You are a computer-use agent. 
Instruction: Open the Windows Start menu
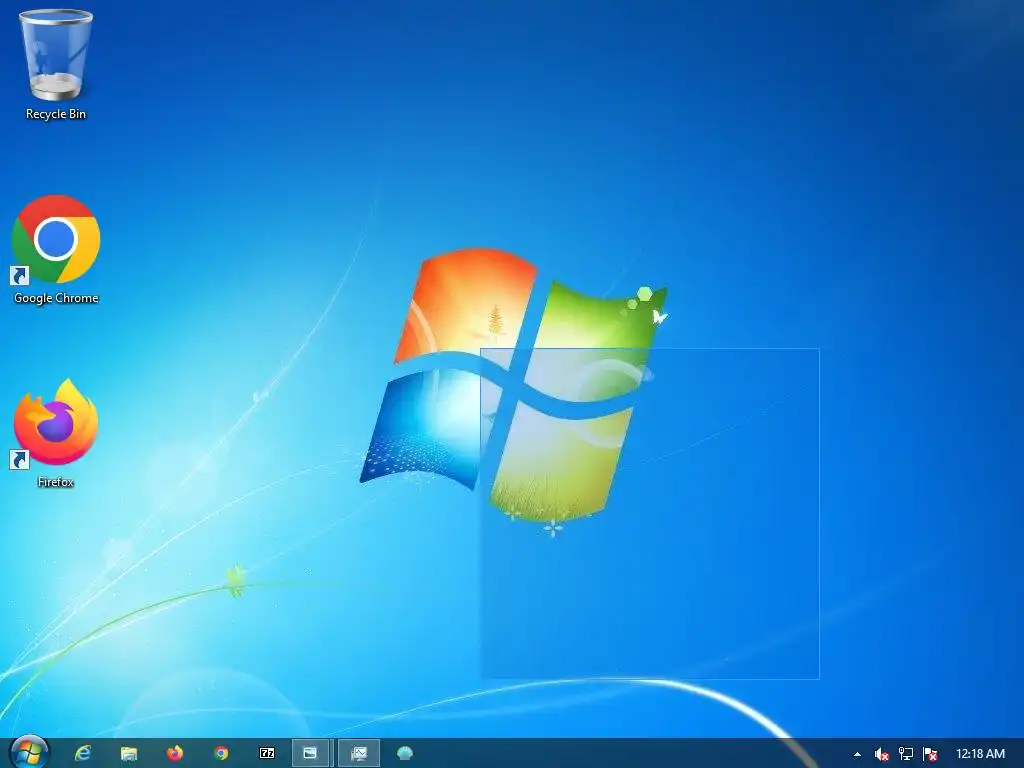30,753
